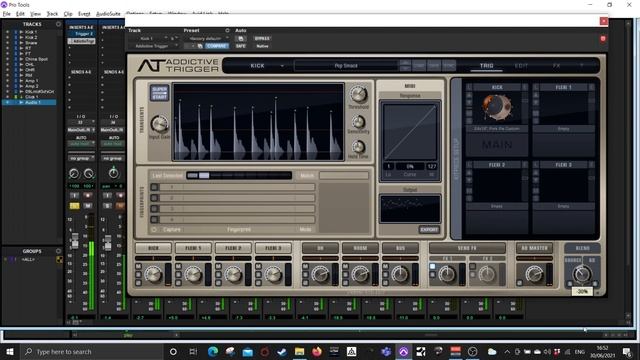
Task: Switch to the TRIG tab
Action: click(x=486, y=65)
